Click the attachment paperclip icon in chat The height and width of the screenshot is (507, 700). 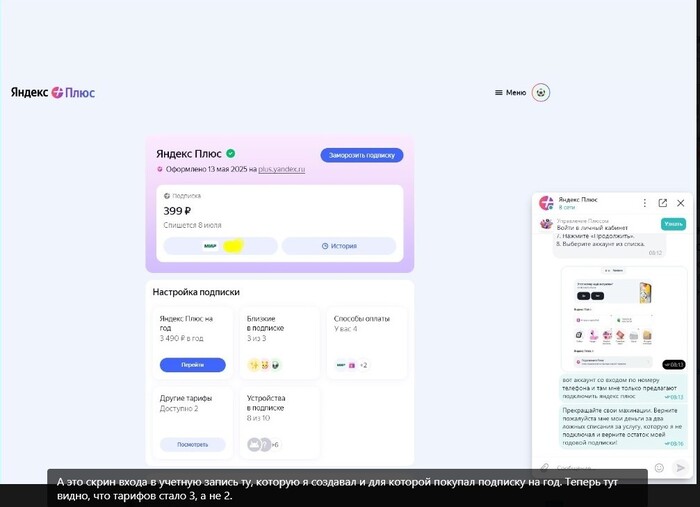pyautogui.click(x=545, y=467)
